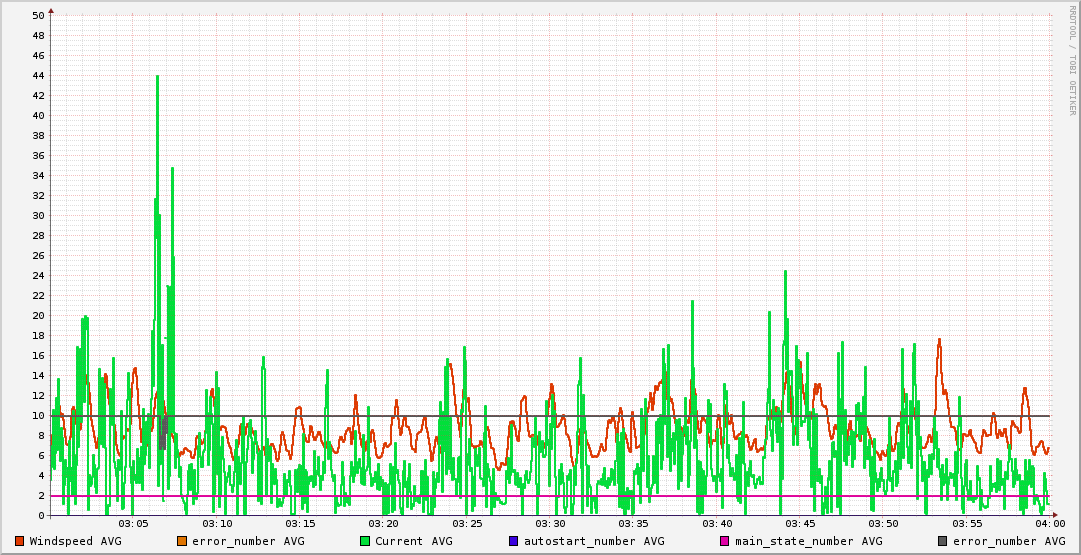Image resolution: width=1081 pixels, height=555 pixels.
Task: Click the red arrow at x-axis end
Action: tap(1054, 516)
